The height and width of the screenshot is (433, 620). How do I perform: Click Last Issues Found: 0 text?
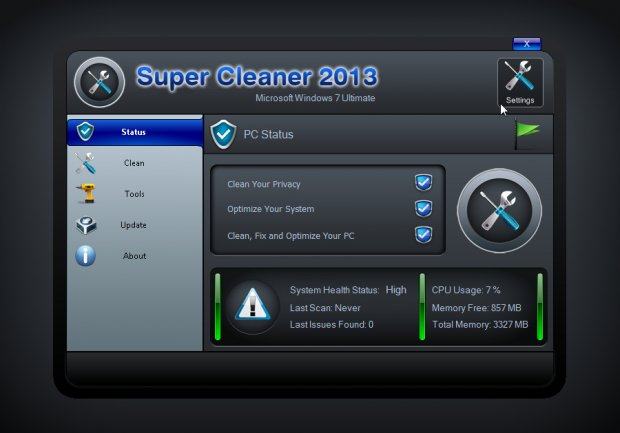click(331, 325)
